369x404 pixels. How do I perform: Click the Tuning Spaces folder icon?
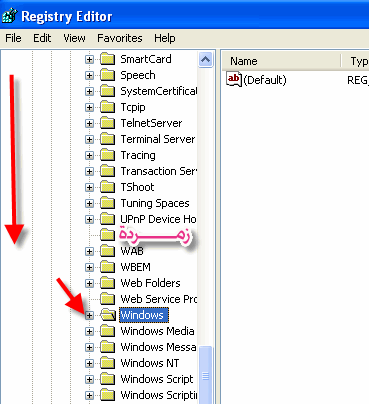(x=107, y=203)
